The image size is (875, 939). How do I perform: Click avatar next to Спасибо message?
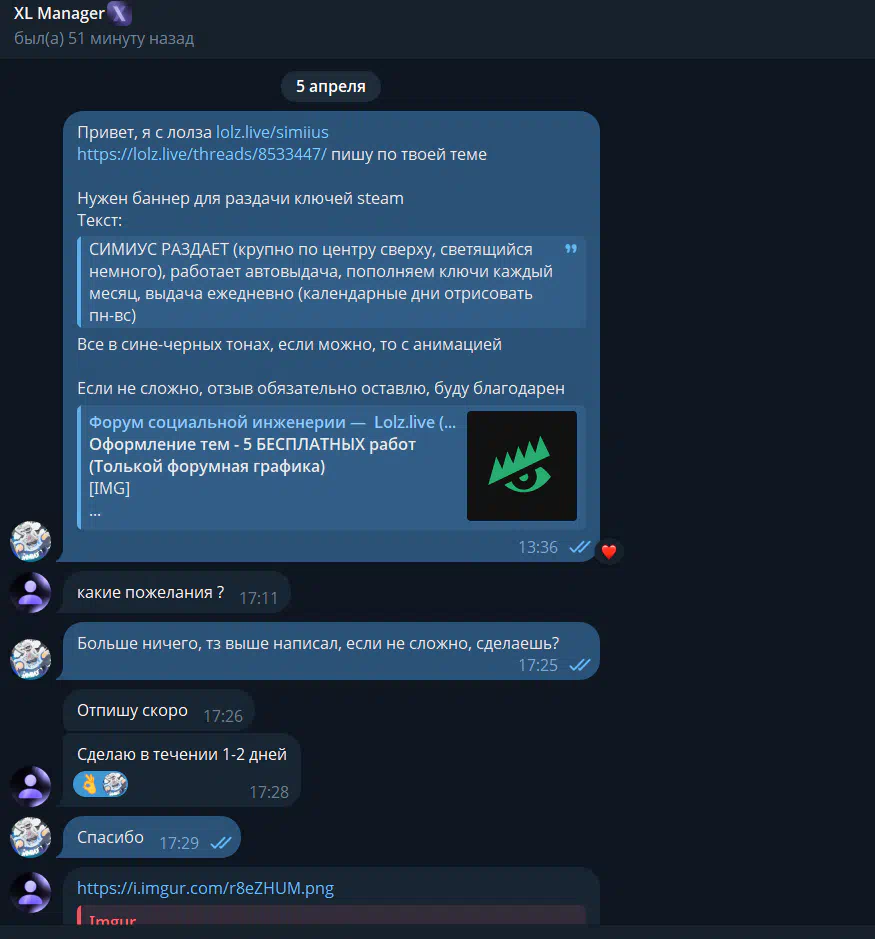pyautogui.click(x=31, y=837)
